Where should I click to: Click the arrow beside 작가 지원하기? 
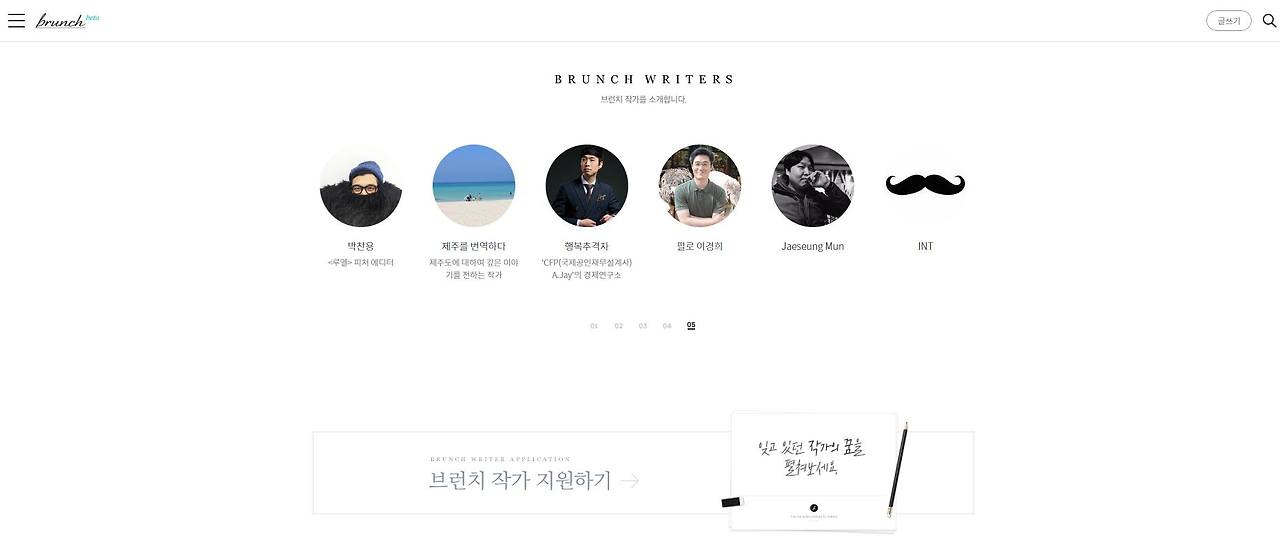630,481
